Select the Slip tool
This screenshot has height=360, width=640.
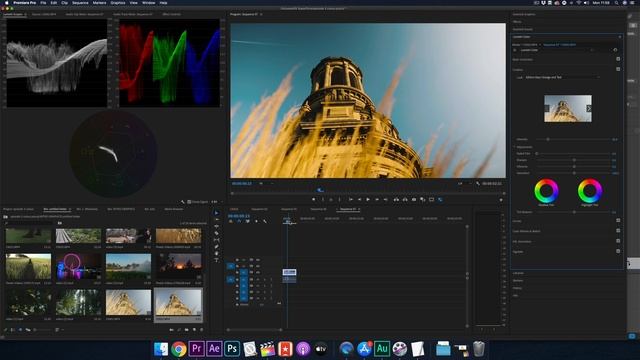point(216,240)
